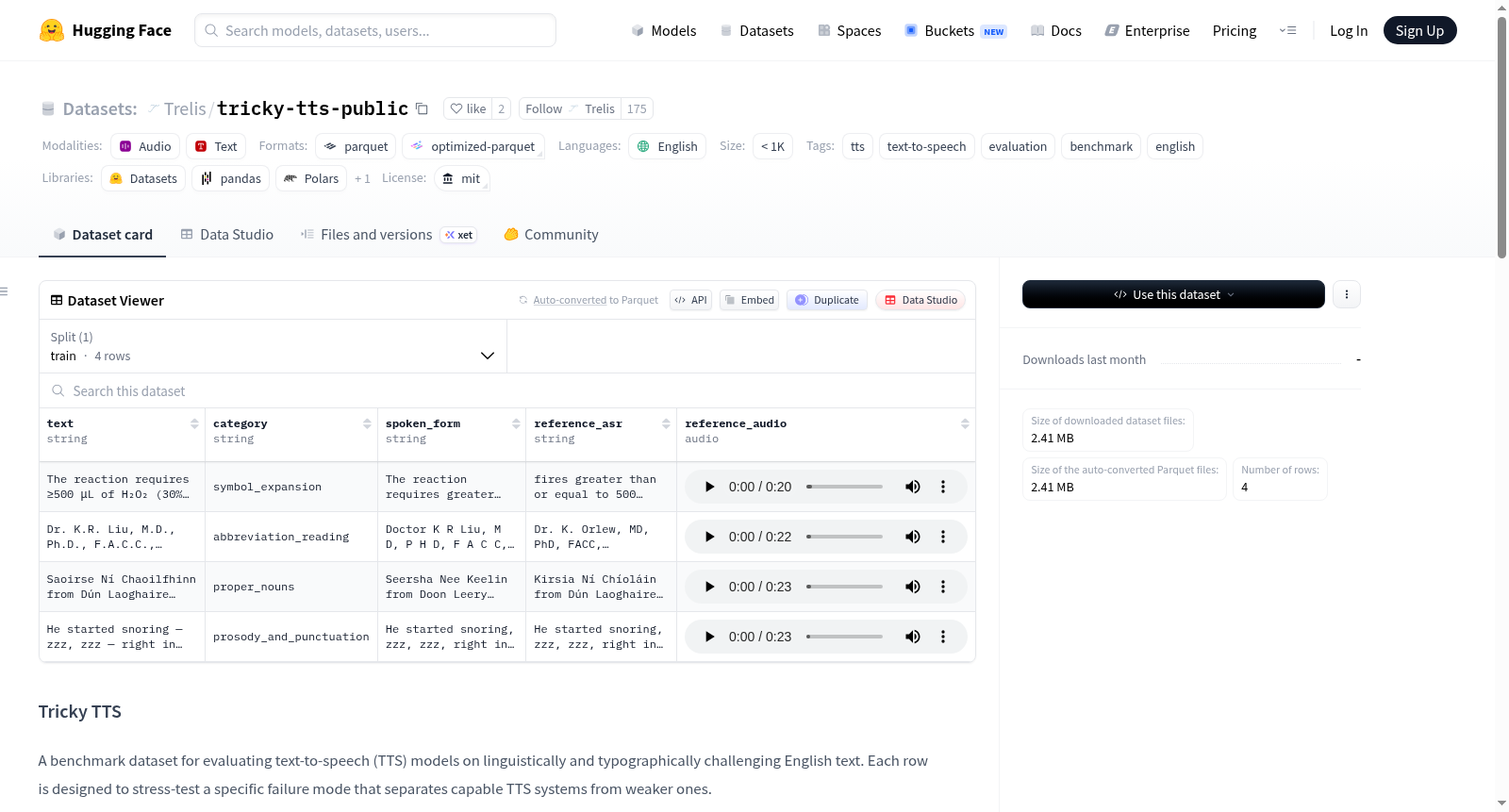
Task: Expand the Split train dropdown
Action: (273, 346)
